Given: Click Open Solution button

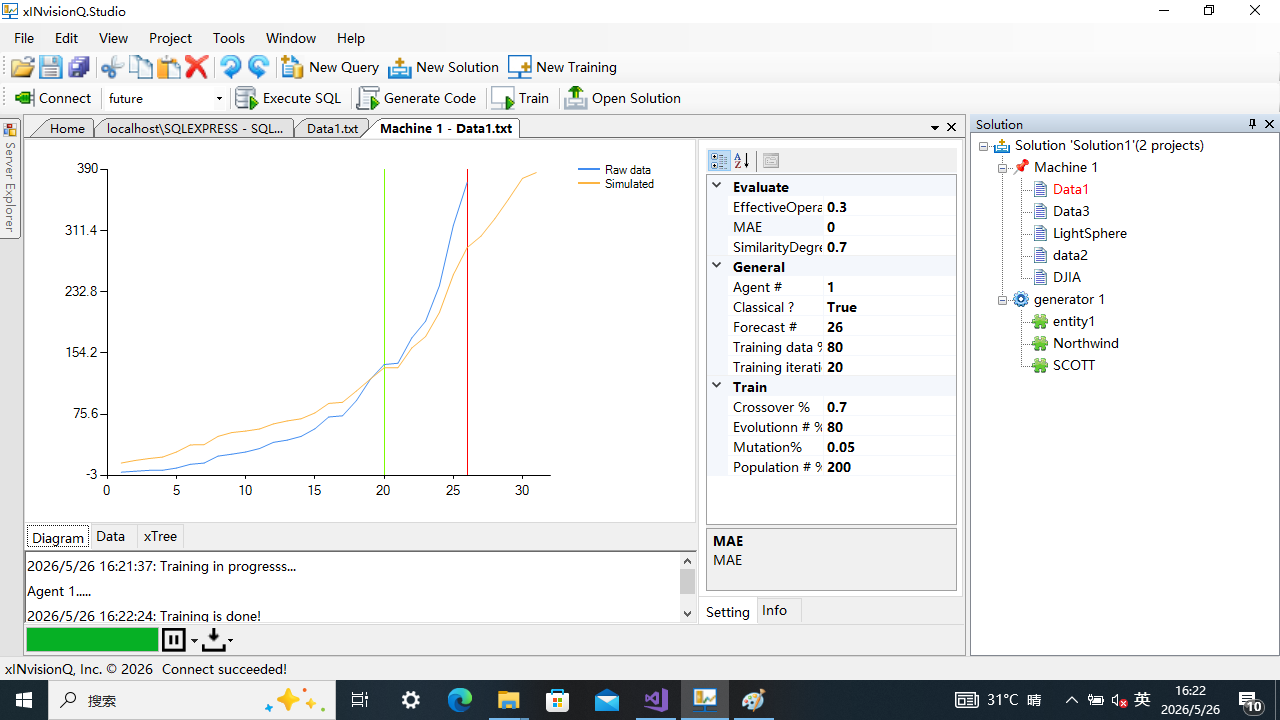Looking at the screenshot, I should click(x=622, y=98).
